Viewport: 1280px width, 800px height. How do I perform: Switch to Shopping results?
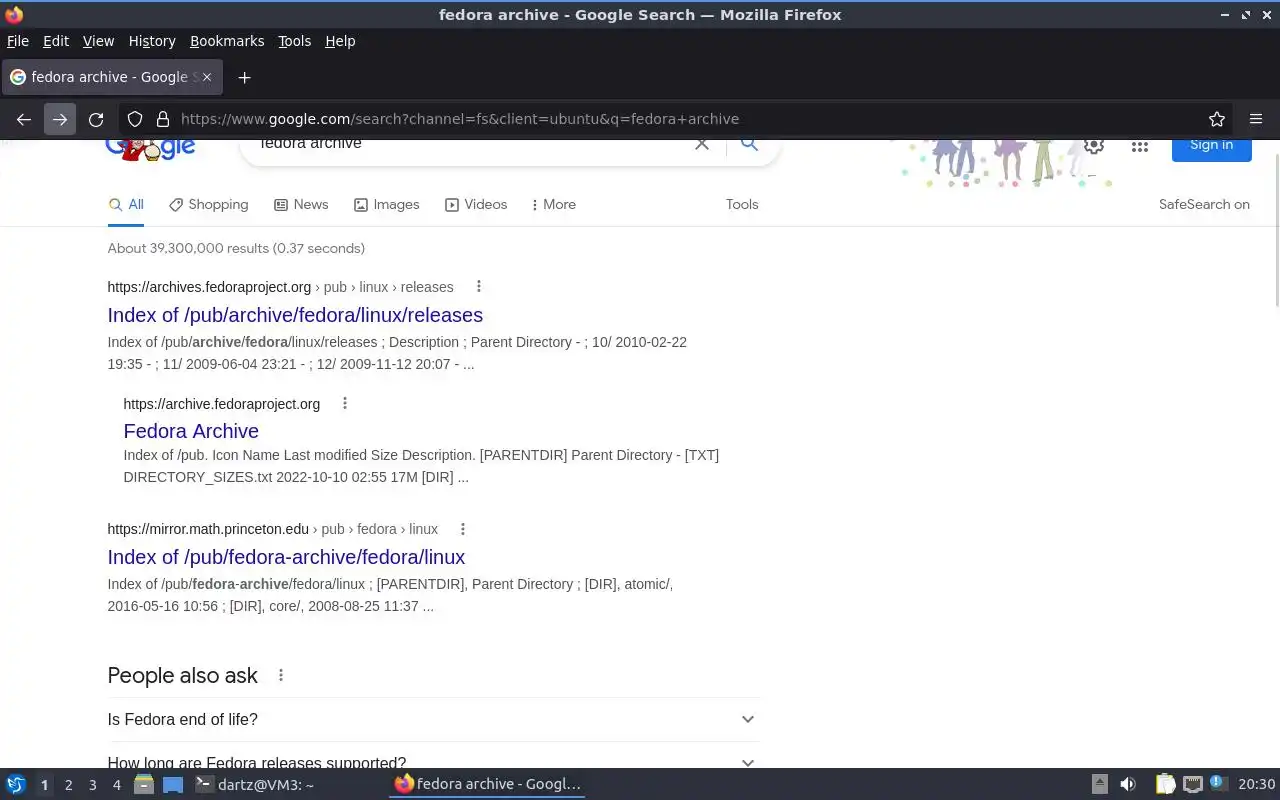(208, 204)
